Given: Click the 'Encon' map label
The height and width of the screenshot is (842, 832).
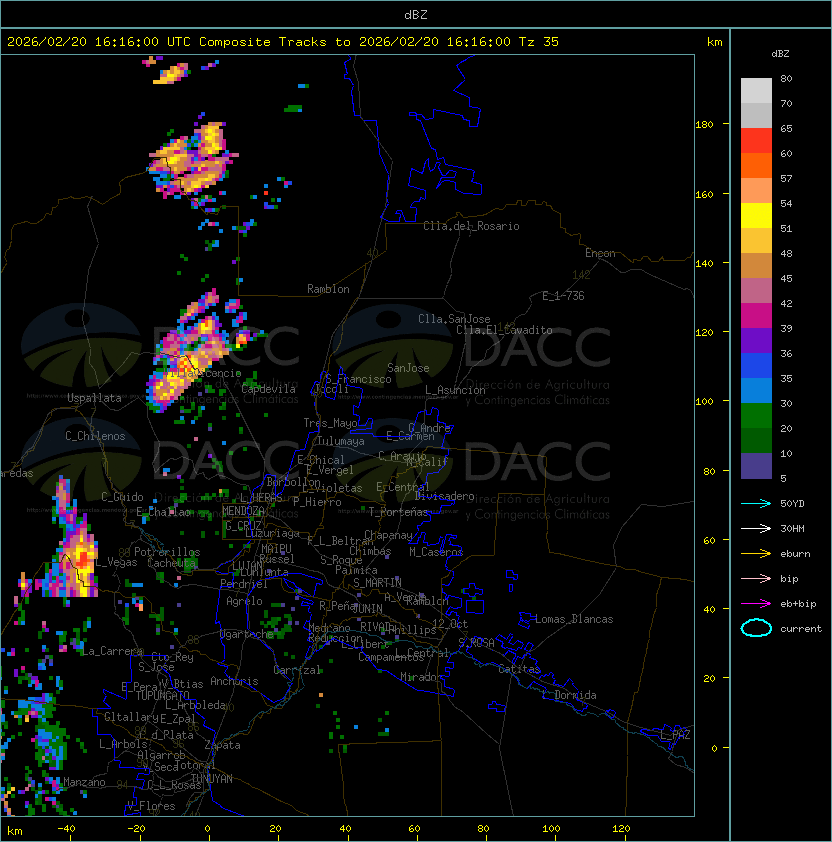Looking at the screenshot, I should 600,253.
